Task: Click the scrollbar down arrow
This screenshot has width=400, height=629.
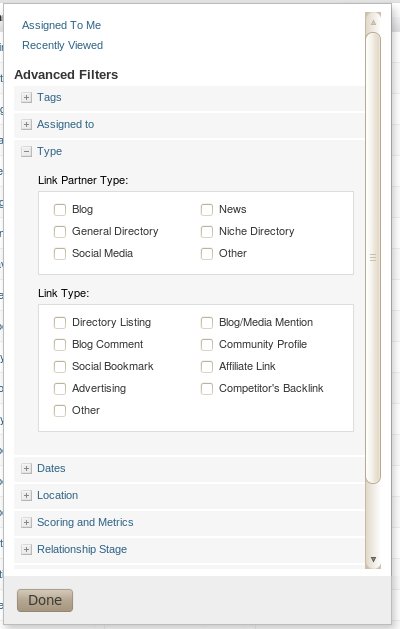Action: click(x=373, y=559)
